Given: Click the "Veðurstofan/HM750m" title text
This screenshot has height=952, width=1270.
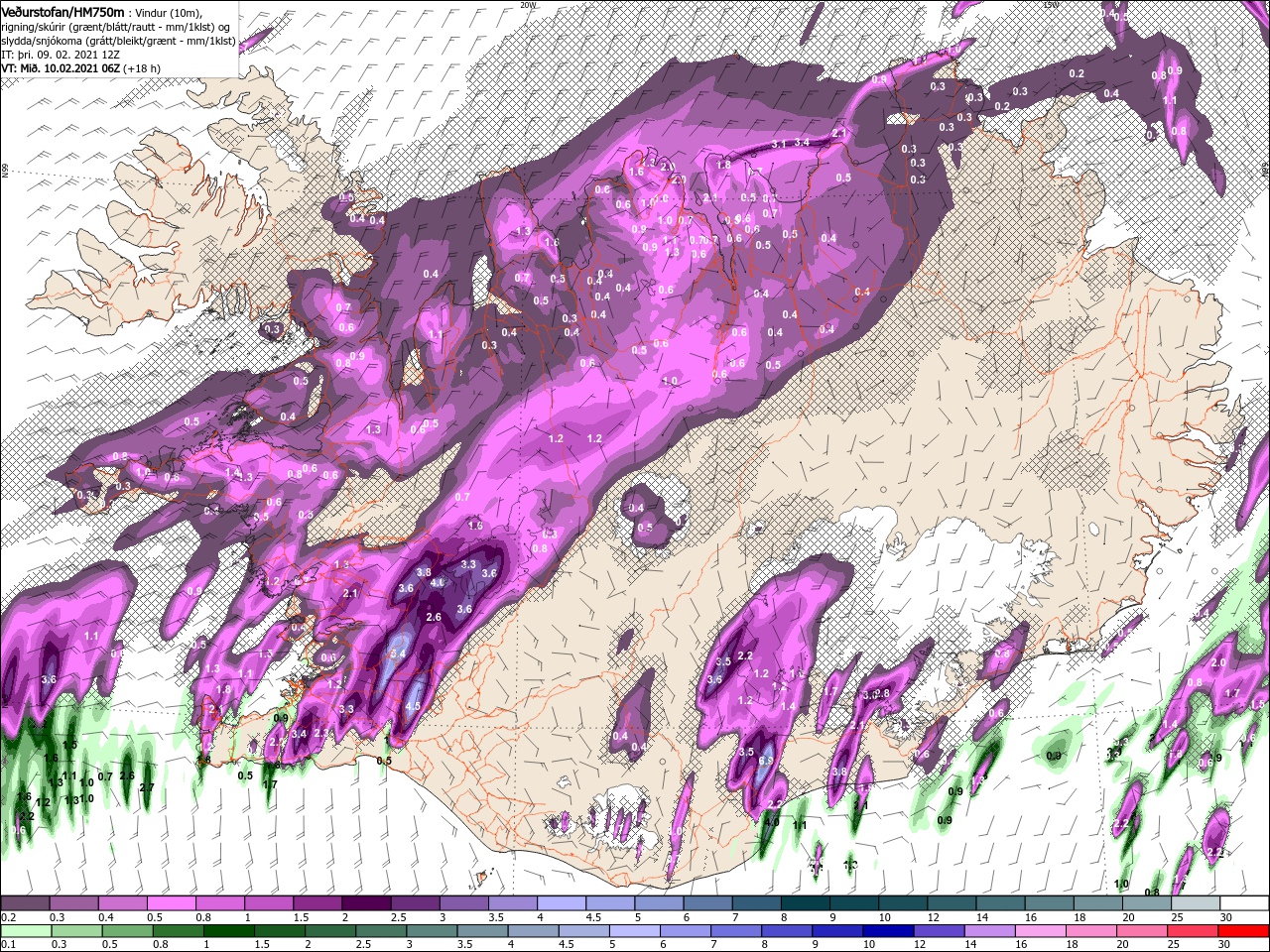Looking at the screenshot, I should click(63, 11).
